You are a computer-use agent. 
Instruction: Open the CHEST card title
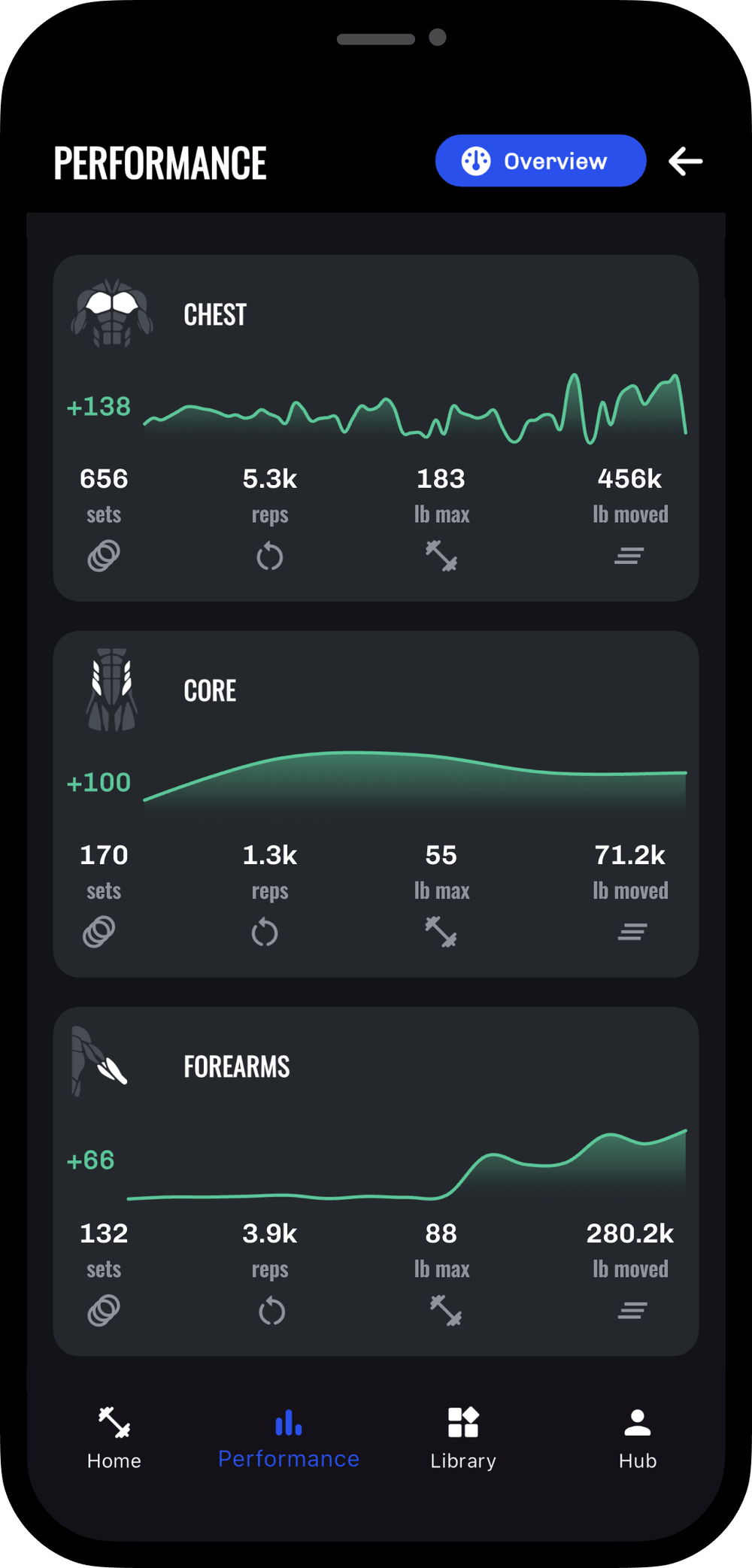coord(215,315)
